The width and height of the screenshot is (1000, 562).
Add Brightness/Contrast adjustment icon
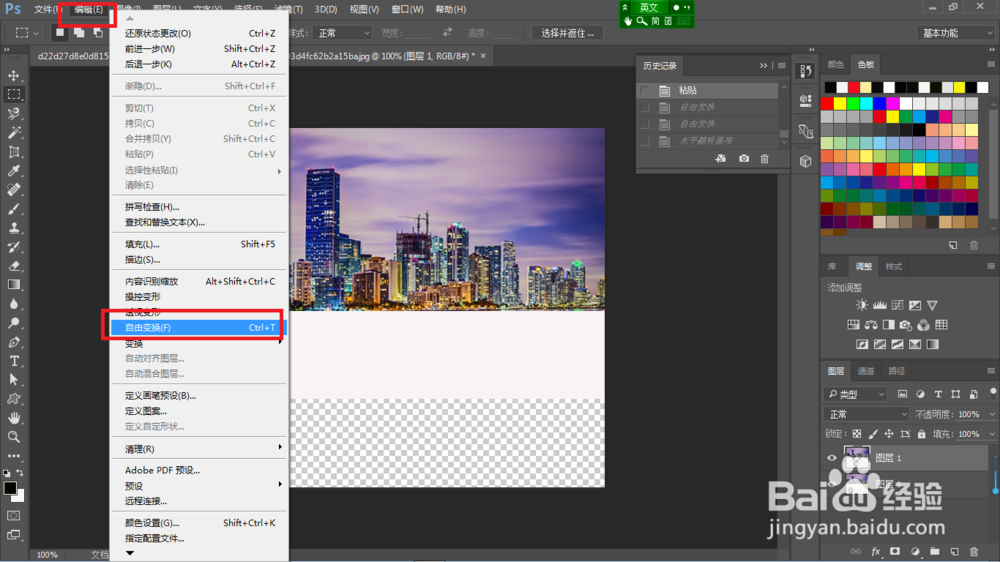pyautogui.click(x=862, y=305)
